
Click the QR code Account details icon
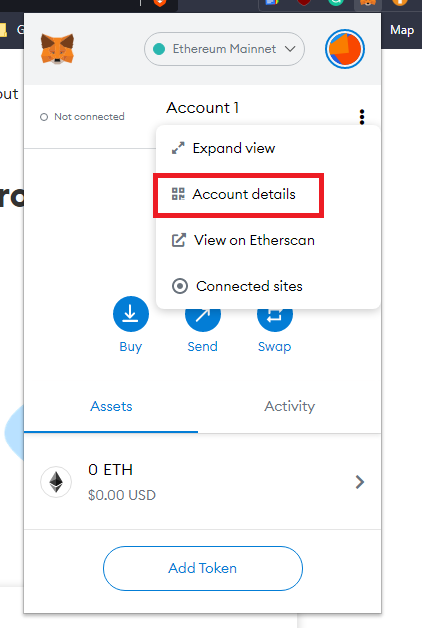click(x=178, y=194)
